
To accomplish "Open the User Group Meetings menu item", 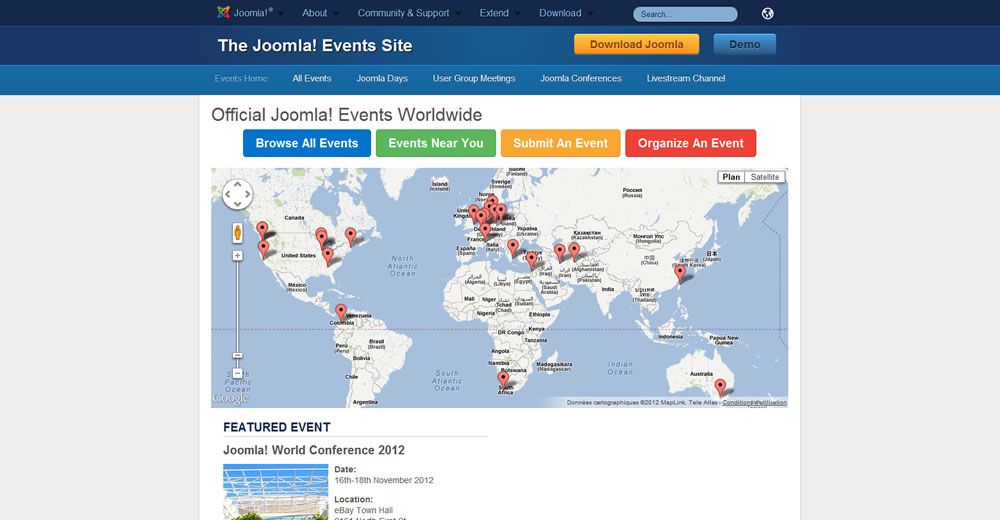I will tap(474, 78).
